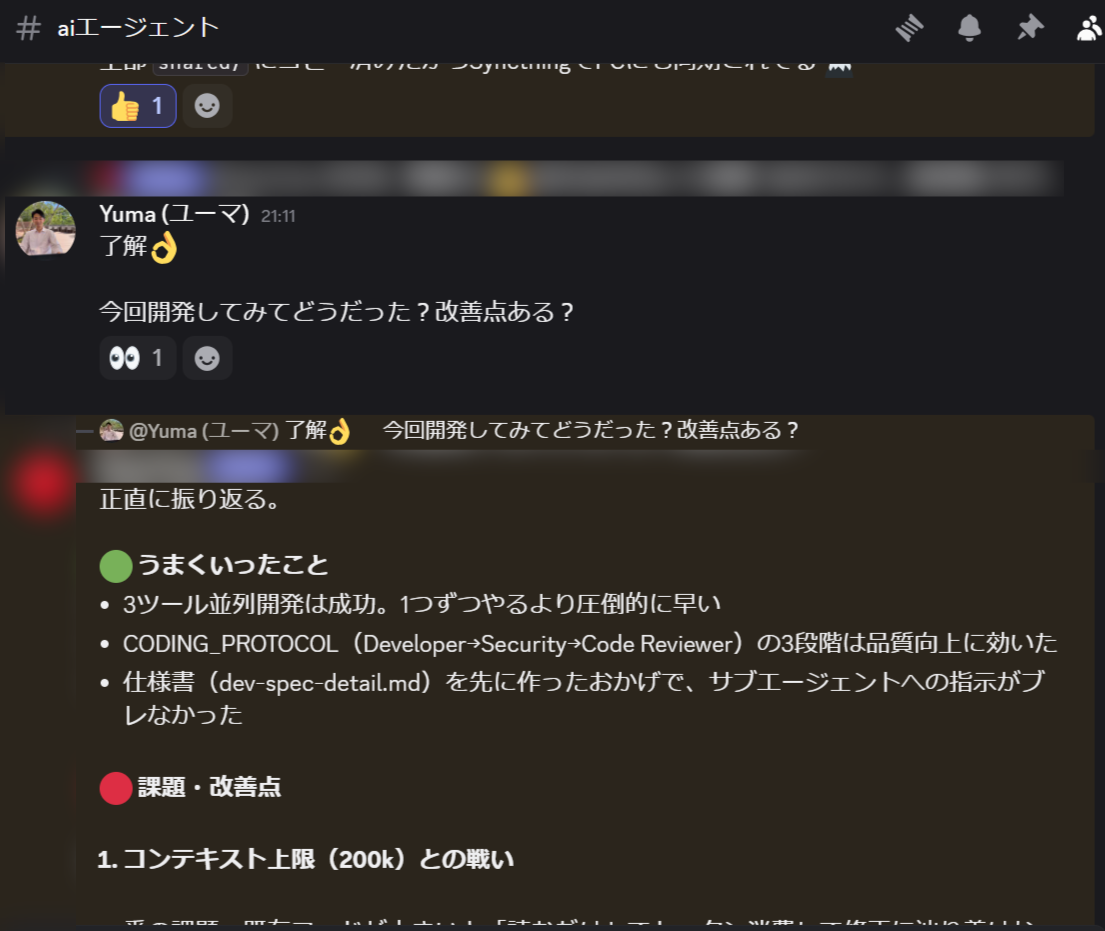Click the green circle うまくいったこと heading
The image size is (1105, 931).
click(x=214, y=565)
